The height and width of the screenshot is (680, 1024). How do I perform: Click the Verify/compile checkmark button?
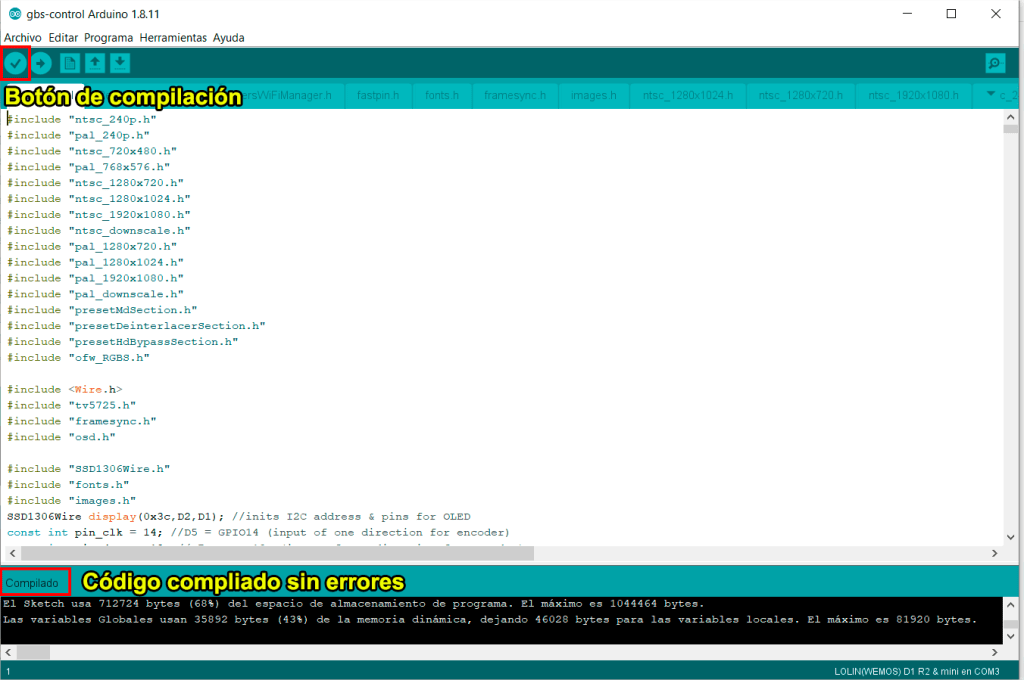(x=16, y=63)
